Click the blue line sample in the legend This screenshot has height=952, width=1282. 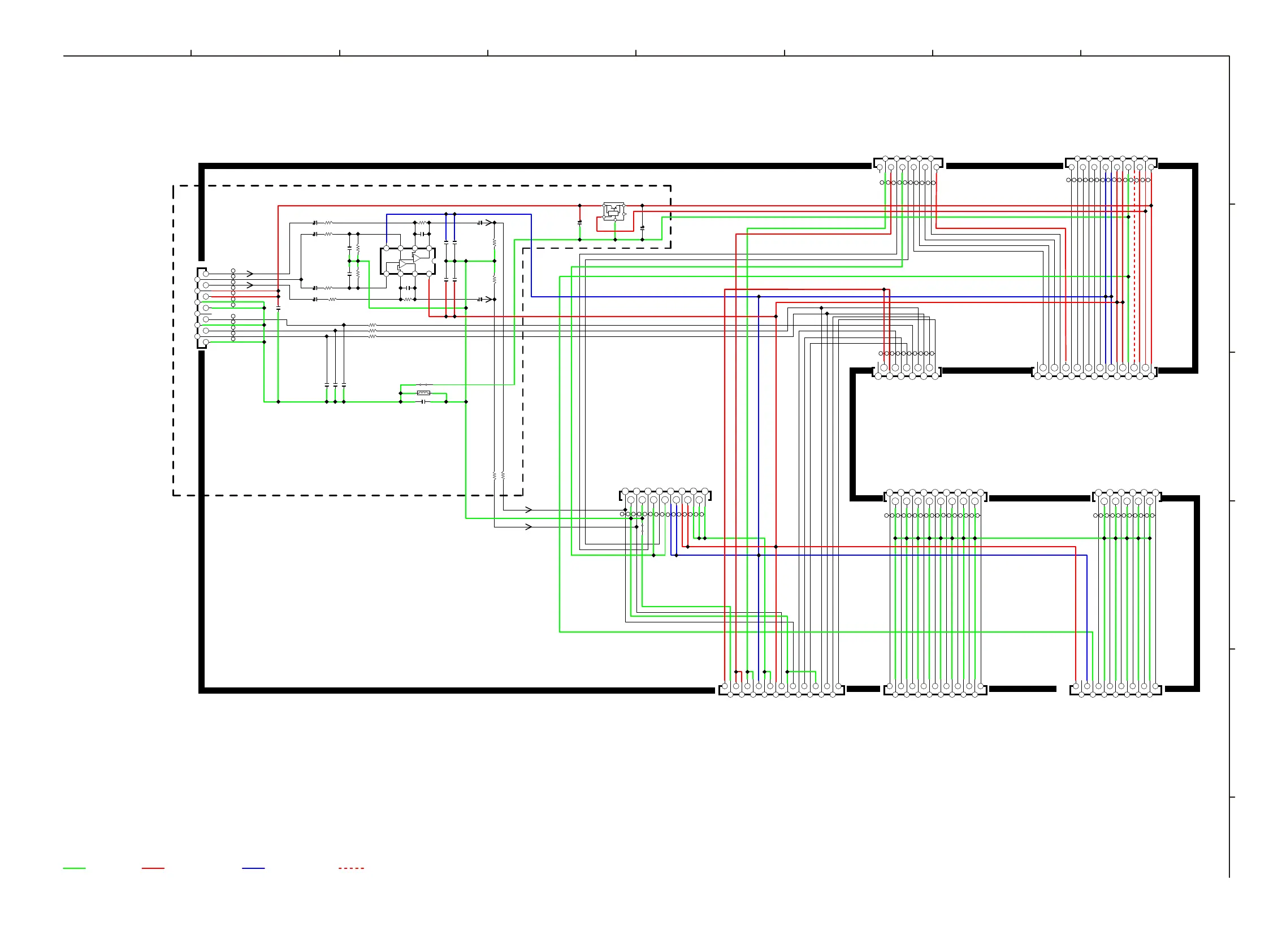coord(253,868)
